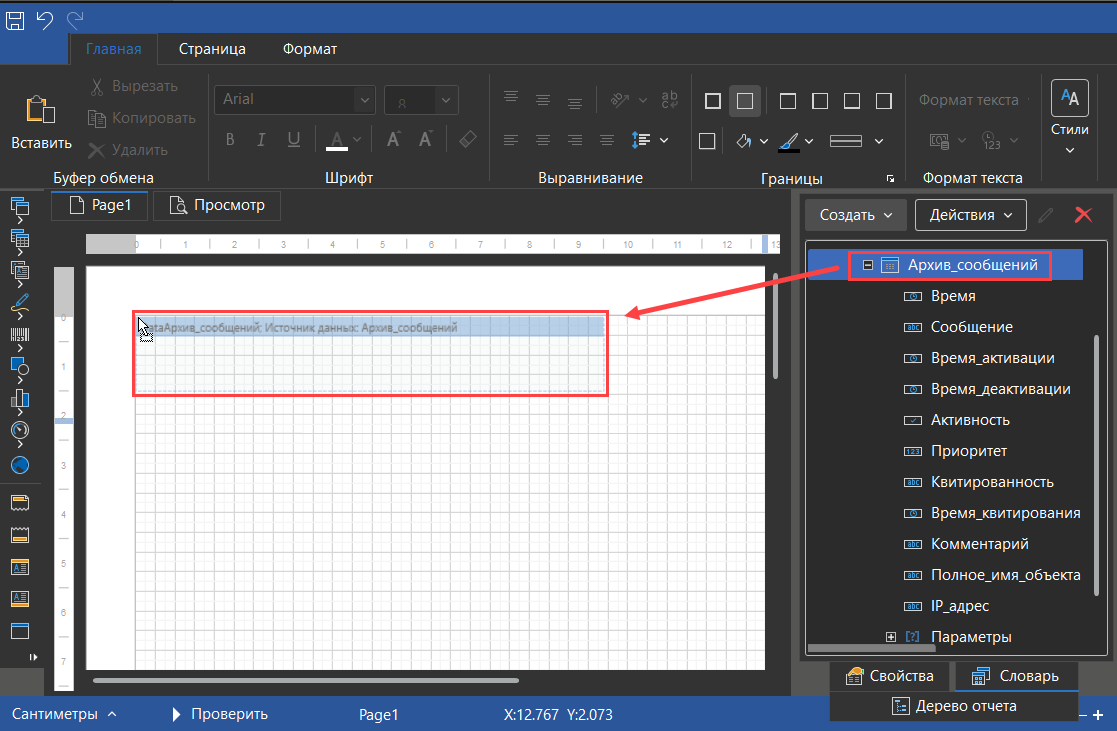
Task: Open the Создать dropdown in dictionary
Action: tap(855, 214)
